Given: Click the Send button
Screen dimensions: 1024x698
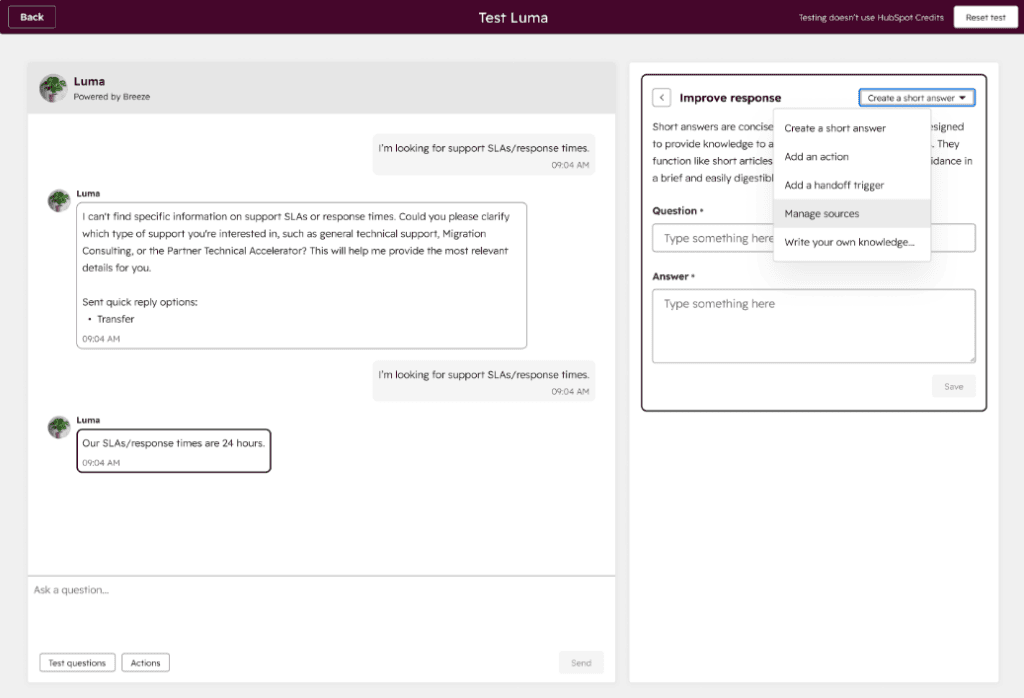Looking at the screenshot, I should point(581,662).
